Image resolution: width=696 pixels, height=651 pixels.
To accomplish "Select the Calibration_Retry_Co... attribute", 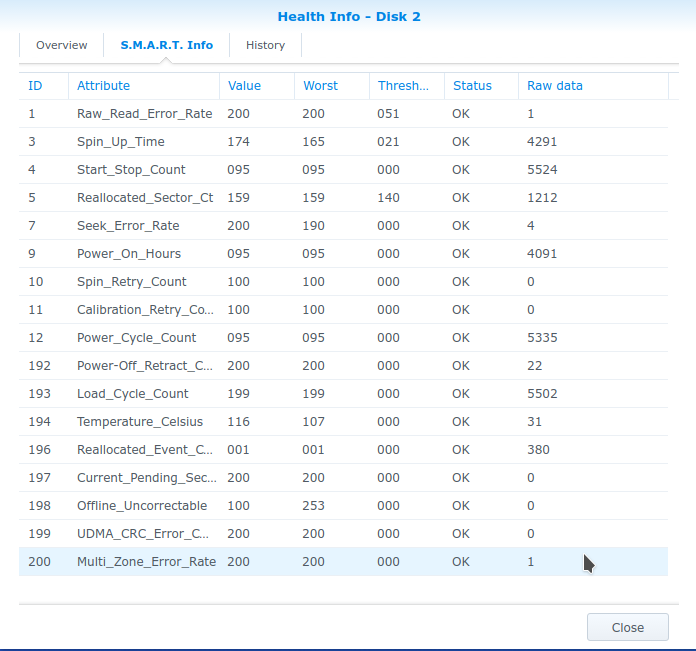I will 145,309.
